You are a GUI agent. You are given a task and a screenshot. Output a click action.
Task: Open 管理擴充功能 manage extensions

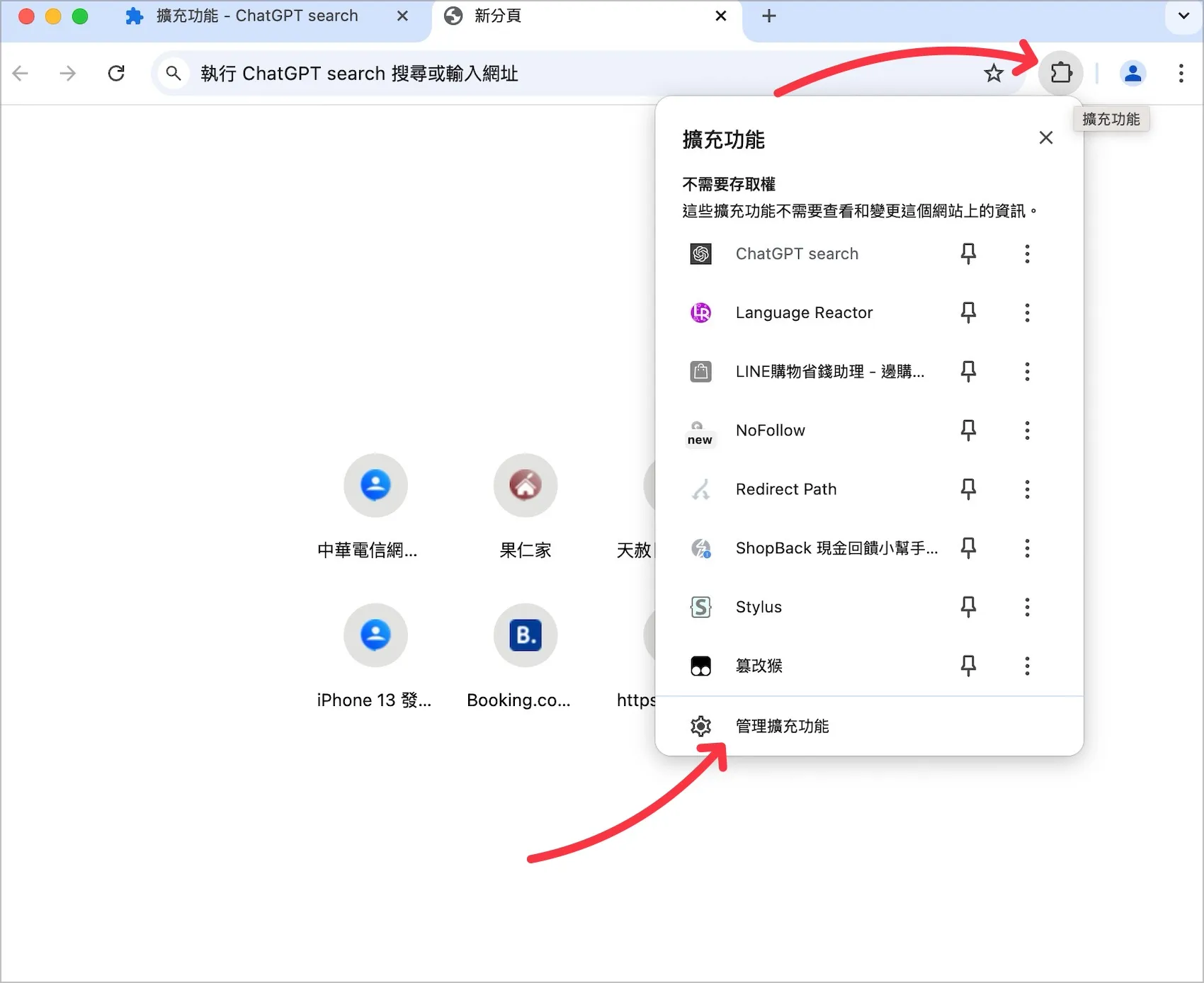click(869, 725)
